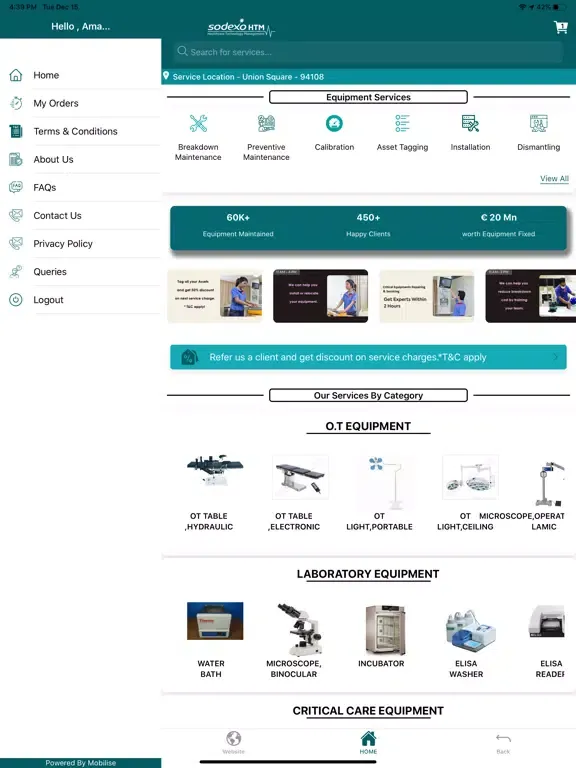Select Water Bath thumbnail
The width and height of the screenshot is (576, 768).
[215, 621]
